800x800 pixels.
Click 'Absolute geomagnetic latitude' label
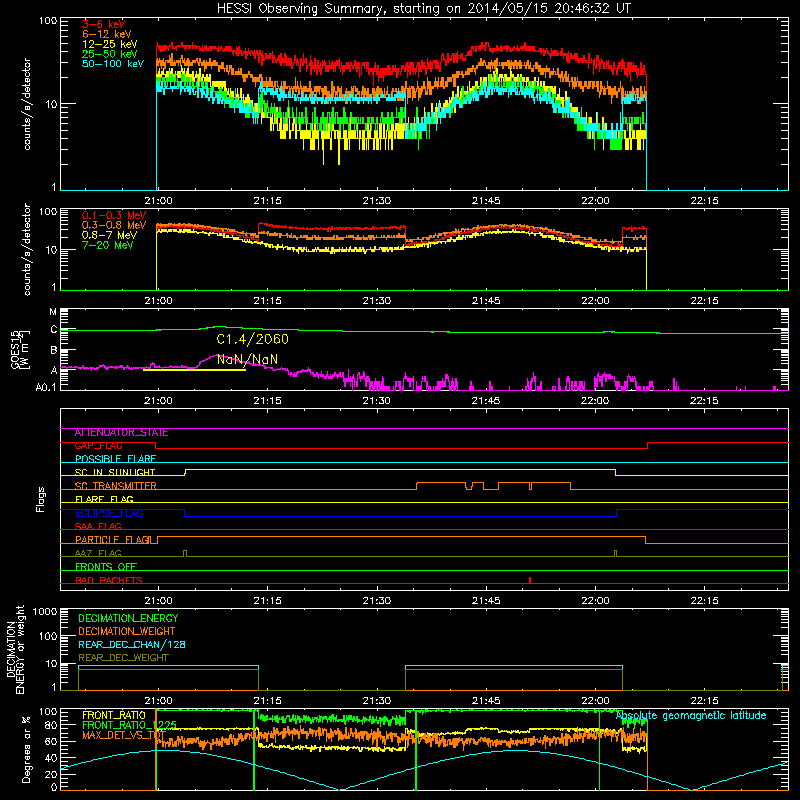click(x=691, y=716)
